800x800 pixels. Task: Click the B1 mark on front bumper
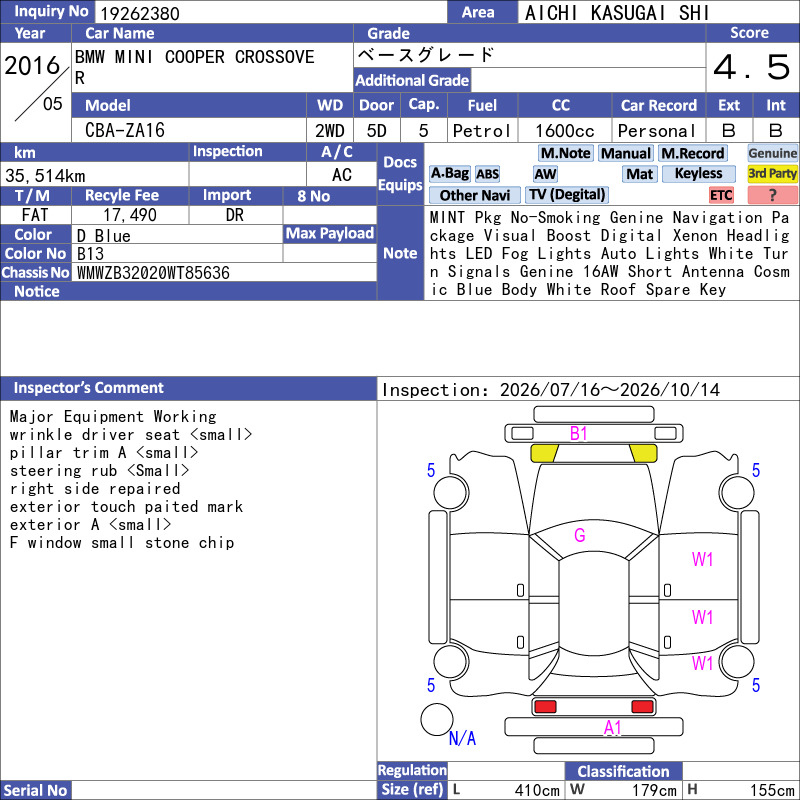point(578,434)
